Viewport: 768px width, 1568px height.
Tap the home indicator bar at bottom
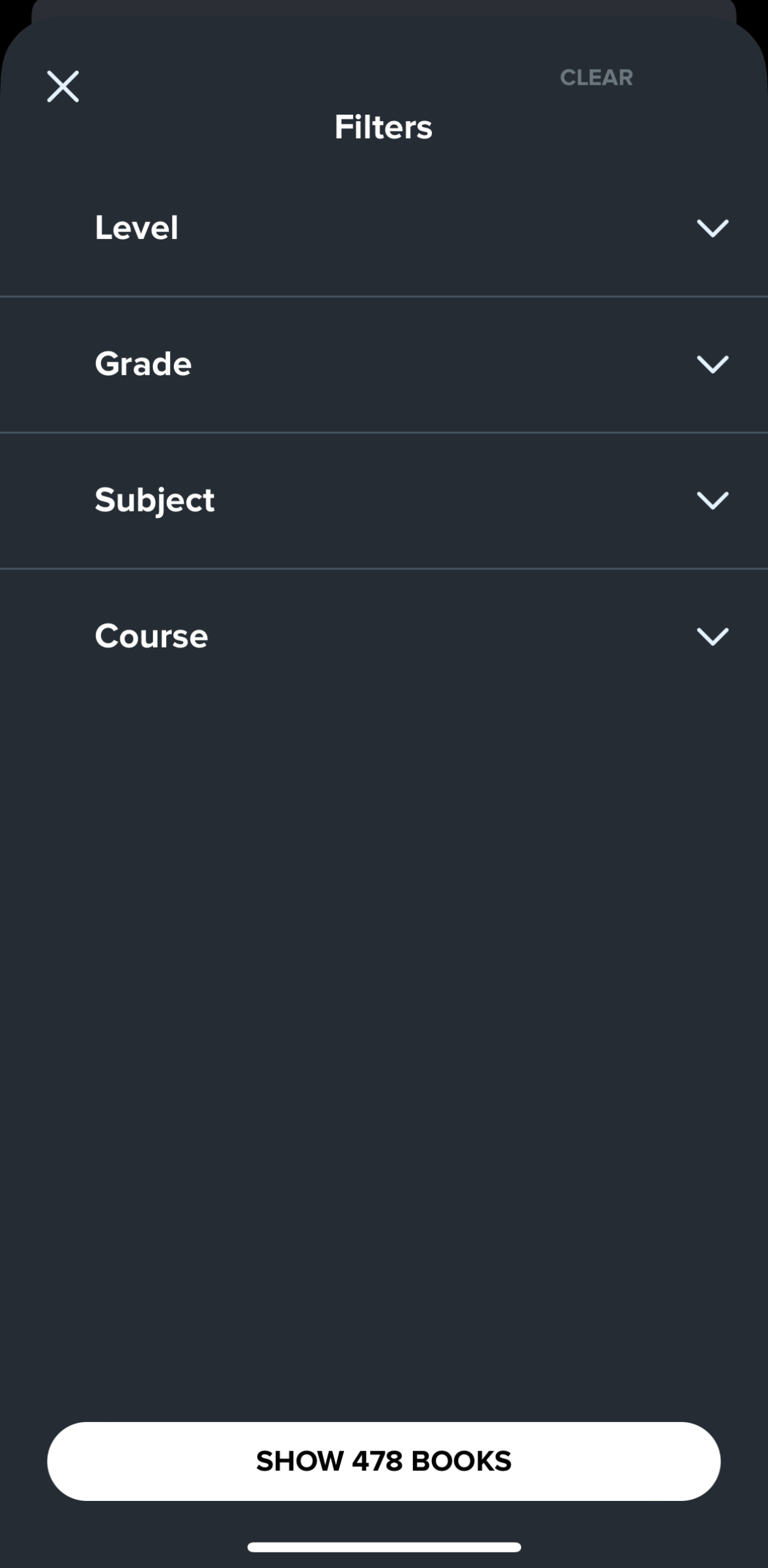coord(384,1547)
